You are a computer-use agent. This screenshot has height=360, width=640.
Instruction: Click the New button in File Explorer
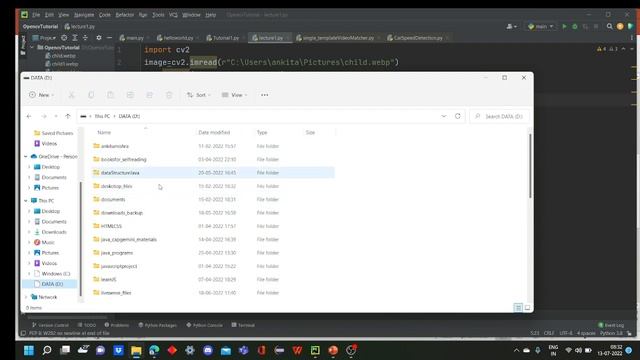point(41,95)
